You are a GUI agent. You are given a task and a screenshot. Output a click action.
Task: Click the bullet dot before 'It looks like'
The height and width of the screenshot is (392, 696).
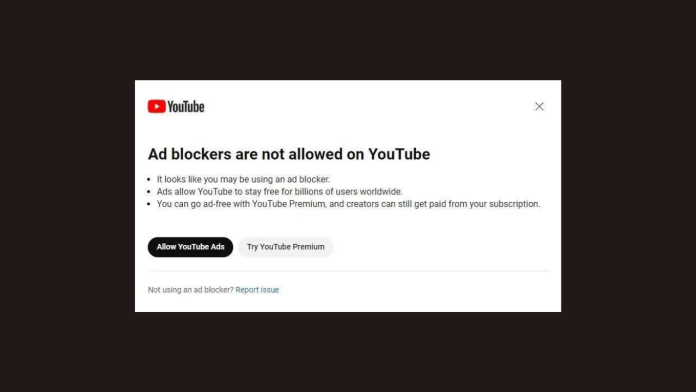point(149,180)
